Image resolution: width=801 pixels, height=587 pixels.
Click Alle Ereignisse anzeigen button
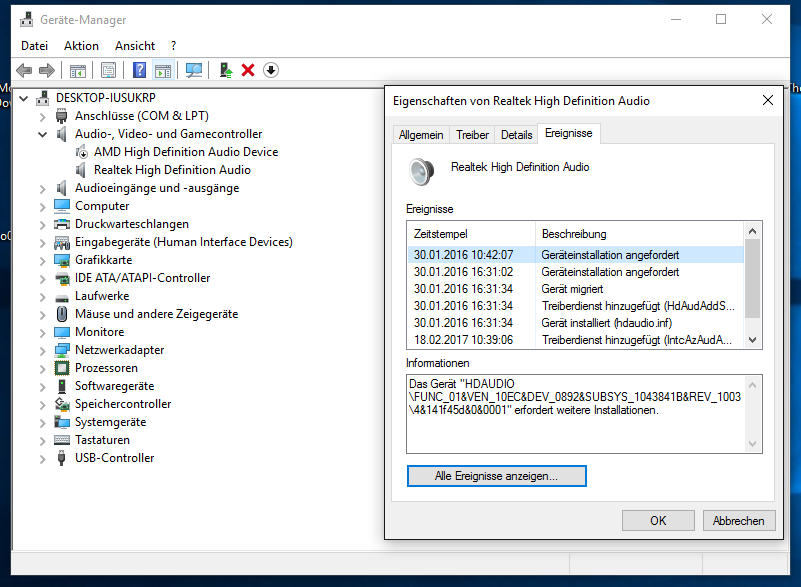(497, 476)
